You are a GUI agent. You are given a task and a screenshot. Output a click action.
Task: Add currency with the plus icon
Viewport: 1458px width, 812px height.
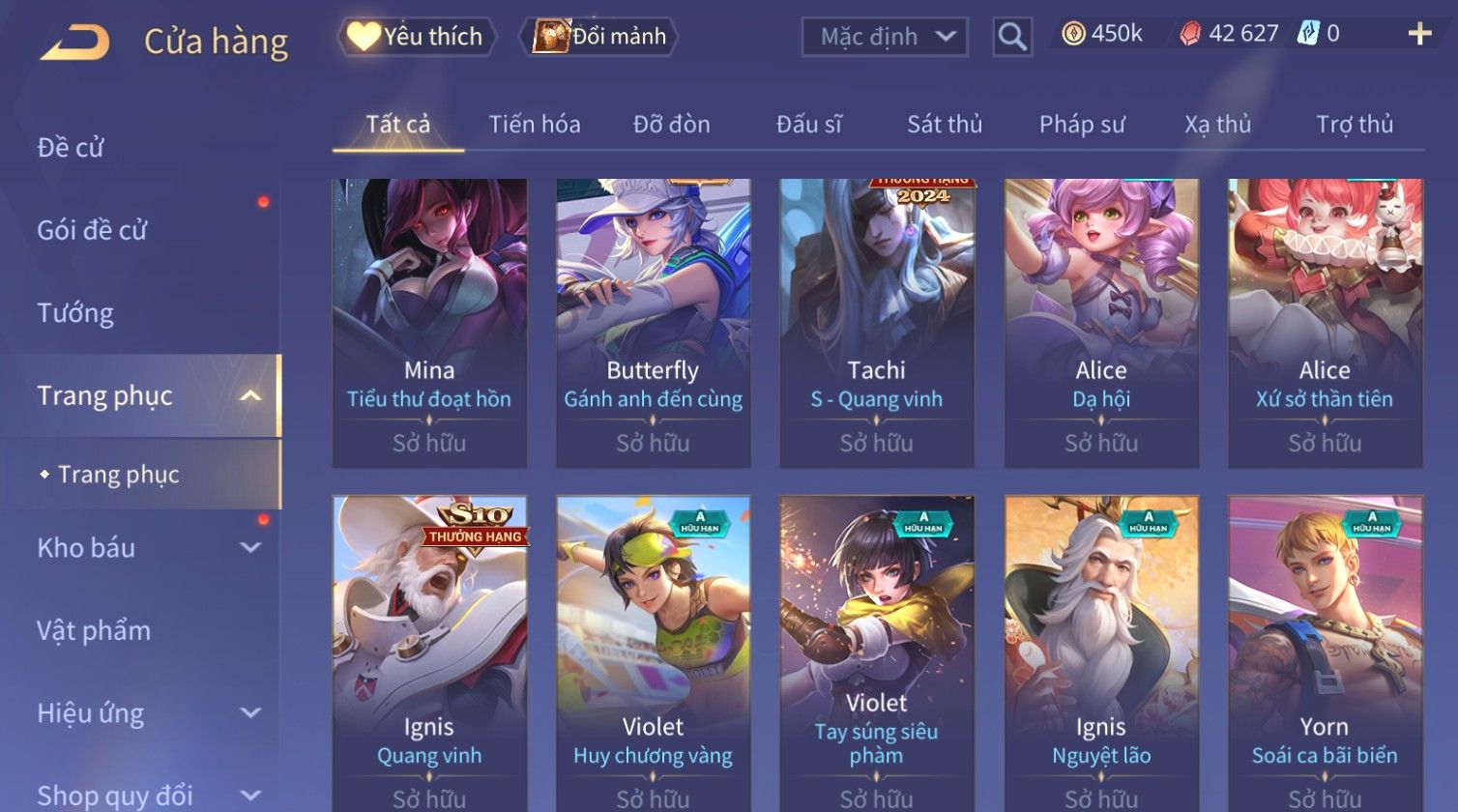[x=1419, y=35]
